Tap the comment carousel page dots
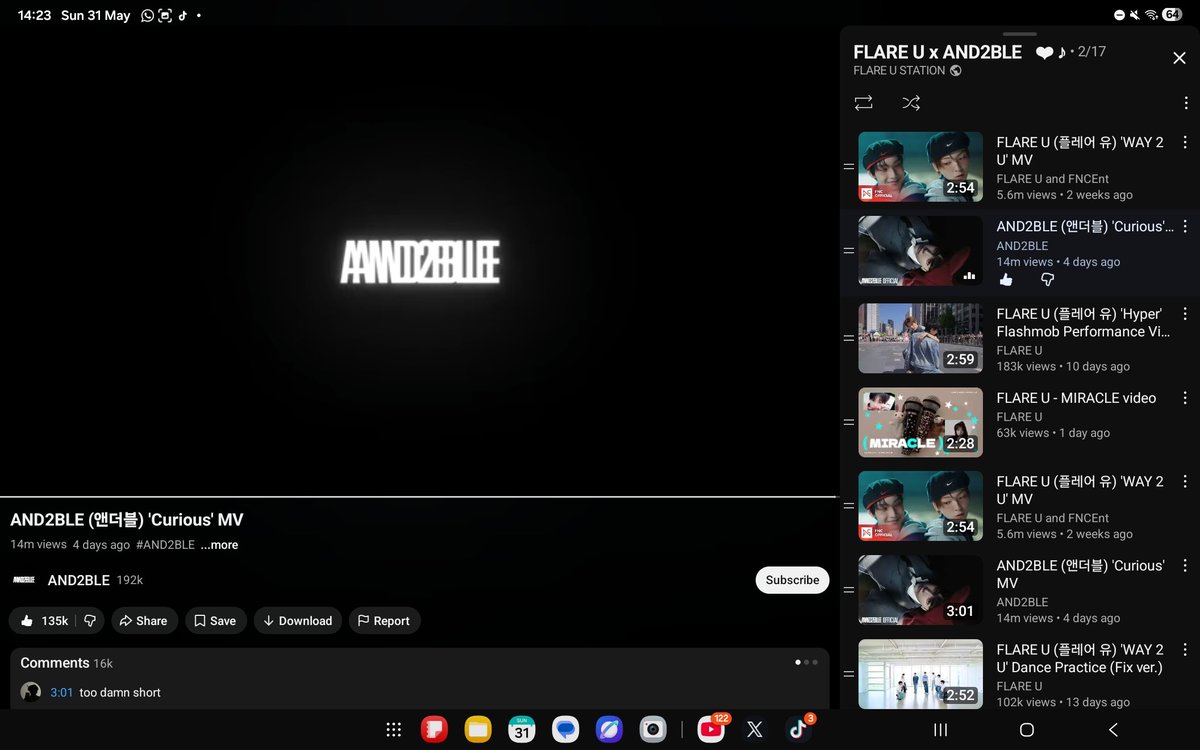Viewport: 1200px width, 750px height. [x=806, y=662]
